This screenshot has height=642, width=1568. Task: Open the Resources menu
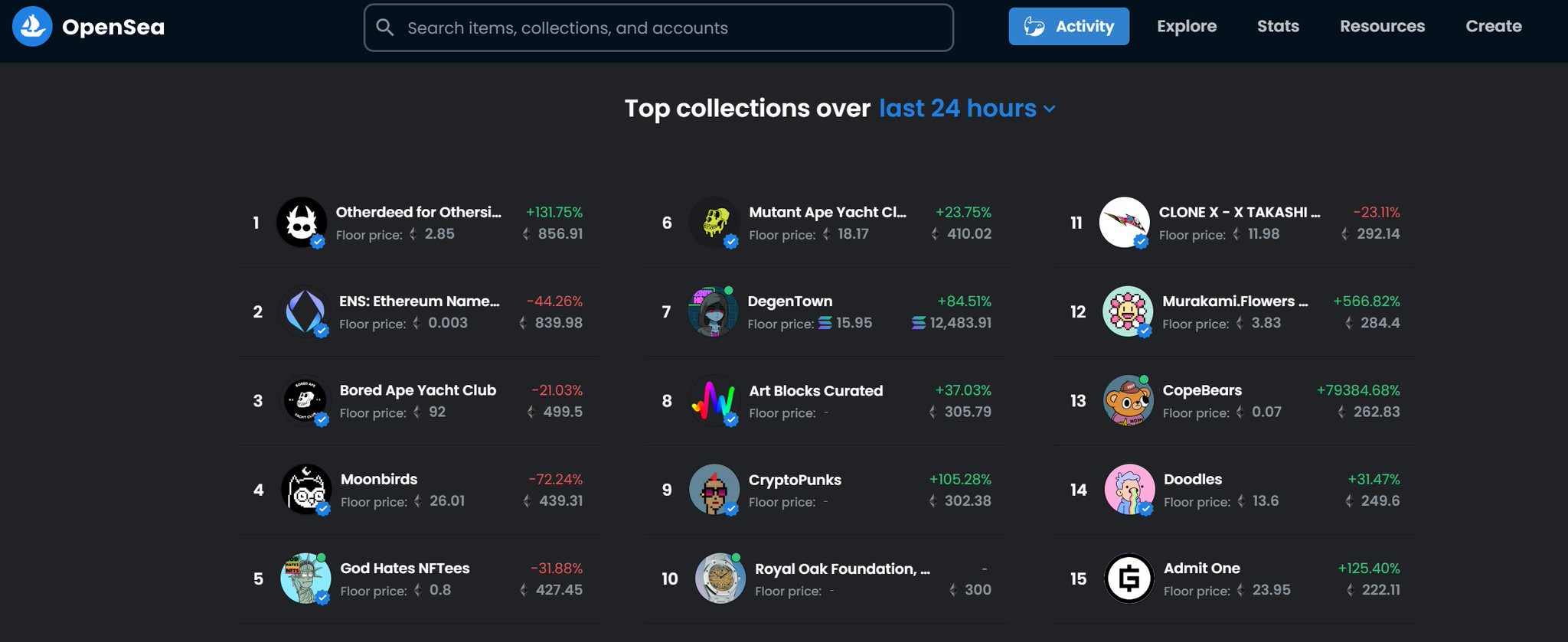[x=1382, y=26]
